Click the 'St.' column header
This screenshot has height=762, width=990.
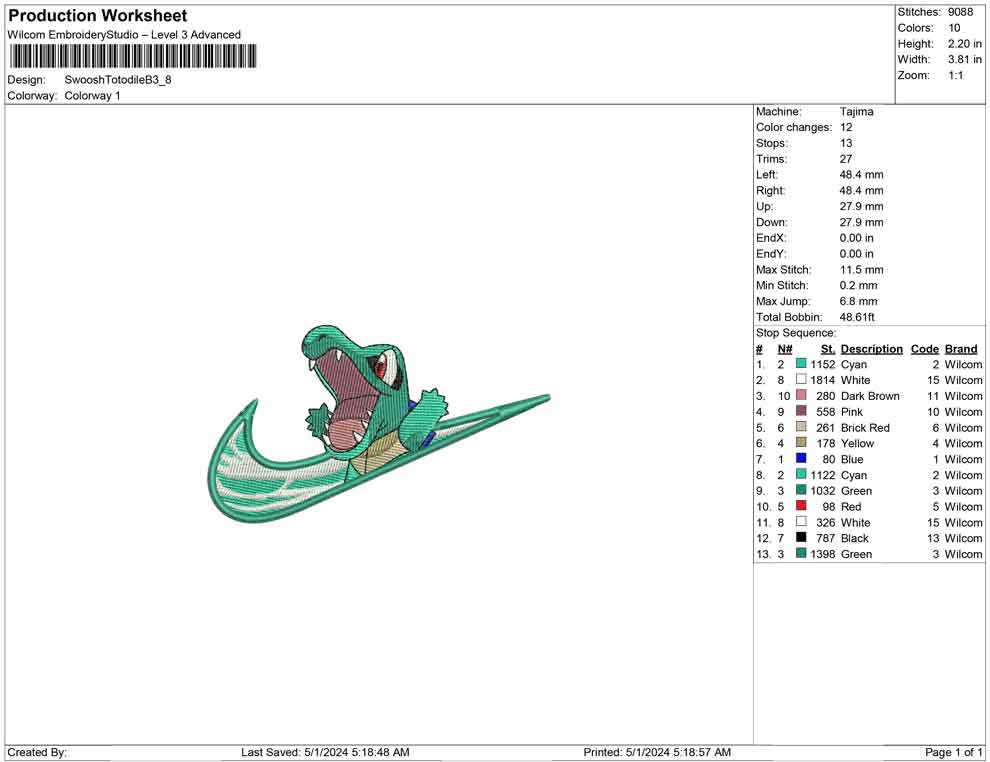point(828,349)
